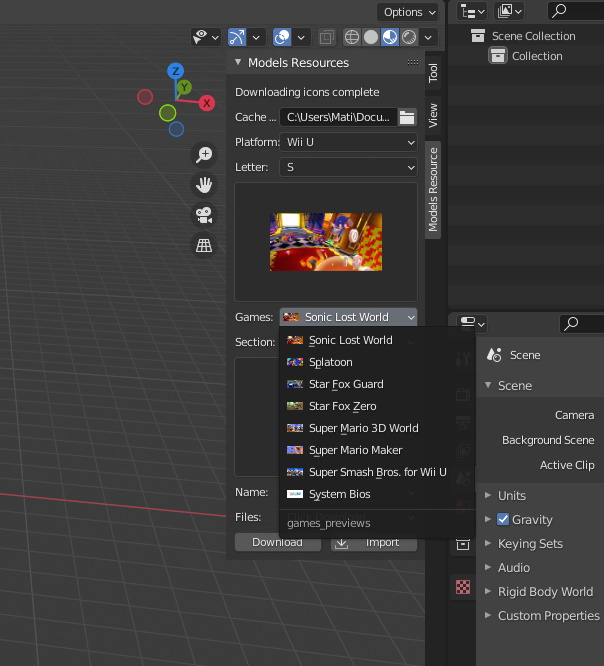This screenshot has height=666, width=604.
Task: Click the outliner search field
Action: pyautogui.click(x=576, y=11)
